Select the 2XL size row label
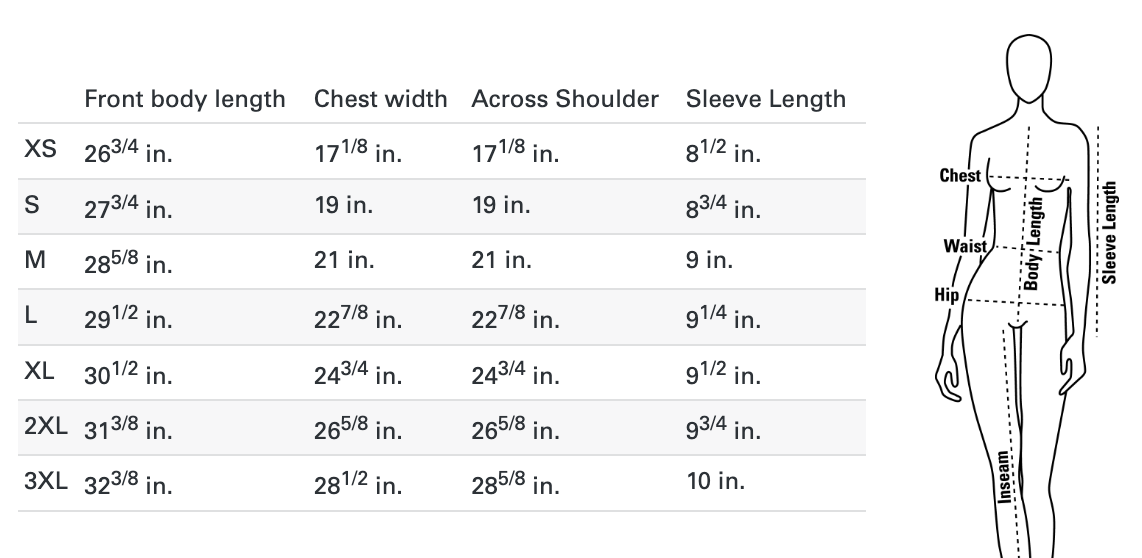 coord(45,426)
